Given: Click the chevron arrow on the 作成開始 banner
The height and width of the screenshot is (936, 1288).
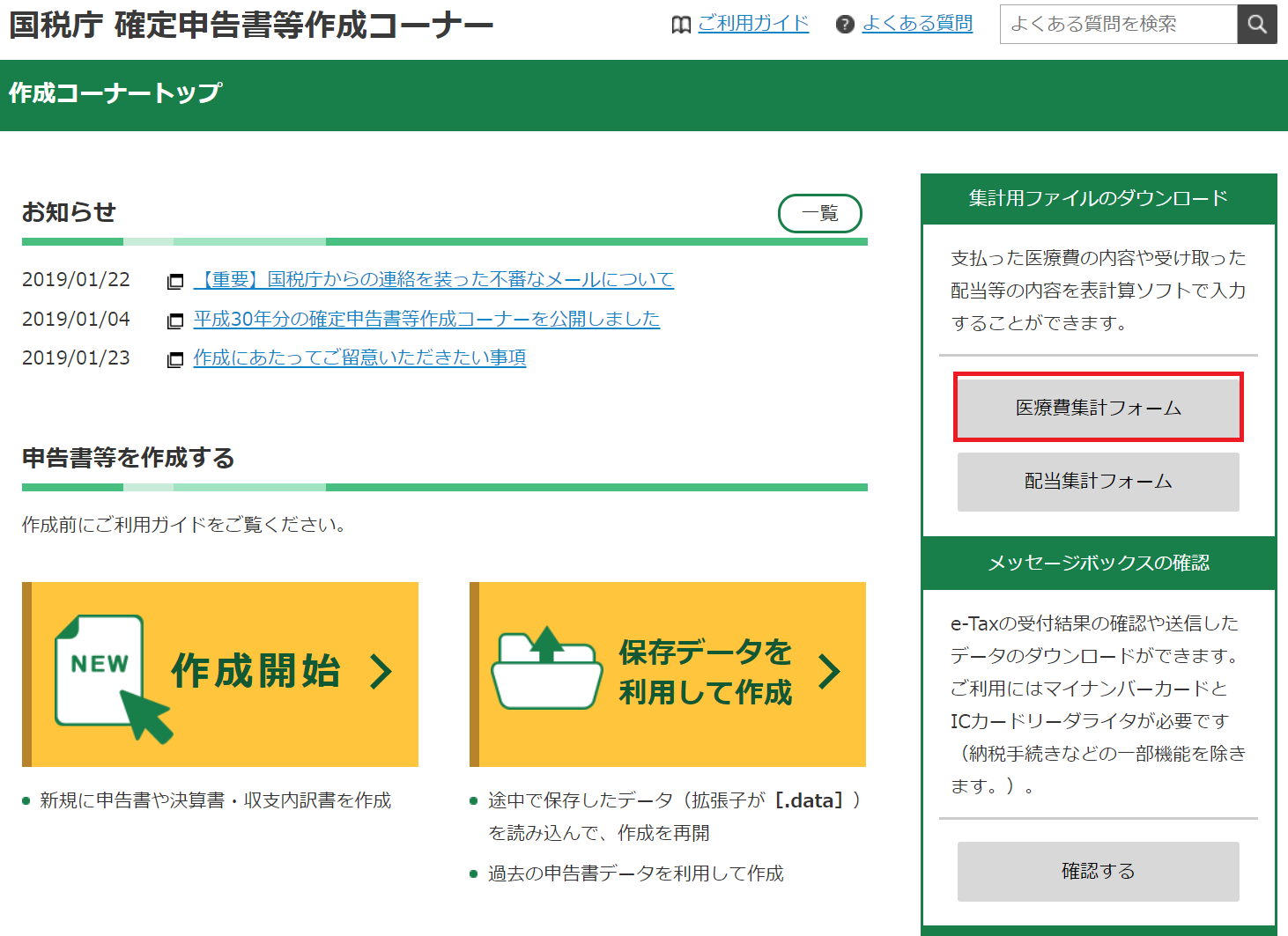Looking at the screenshot, I should pos(381,672).
